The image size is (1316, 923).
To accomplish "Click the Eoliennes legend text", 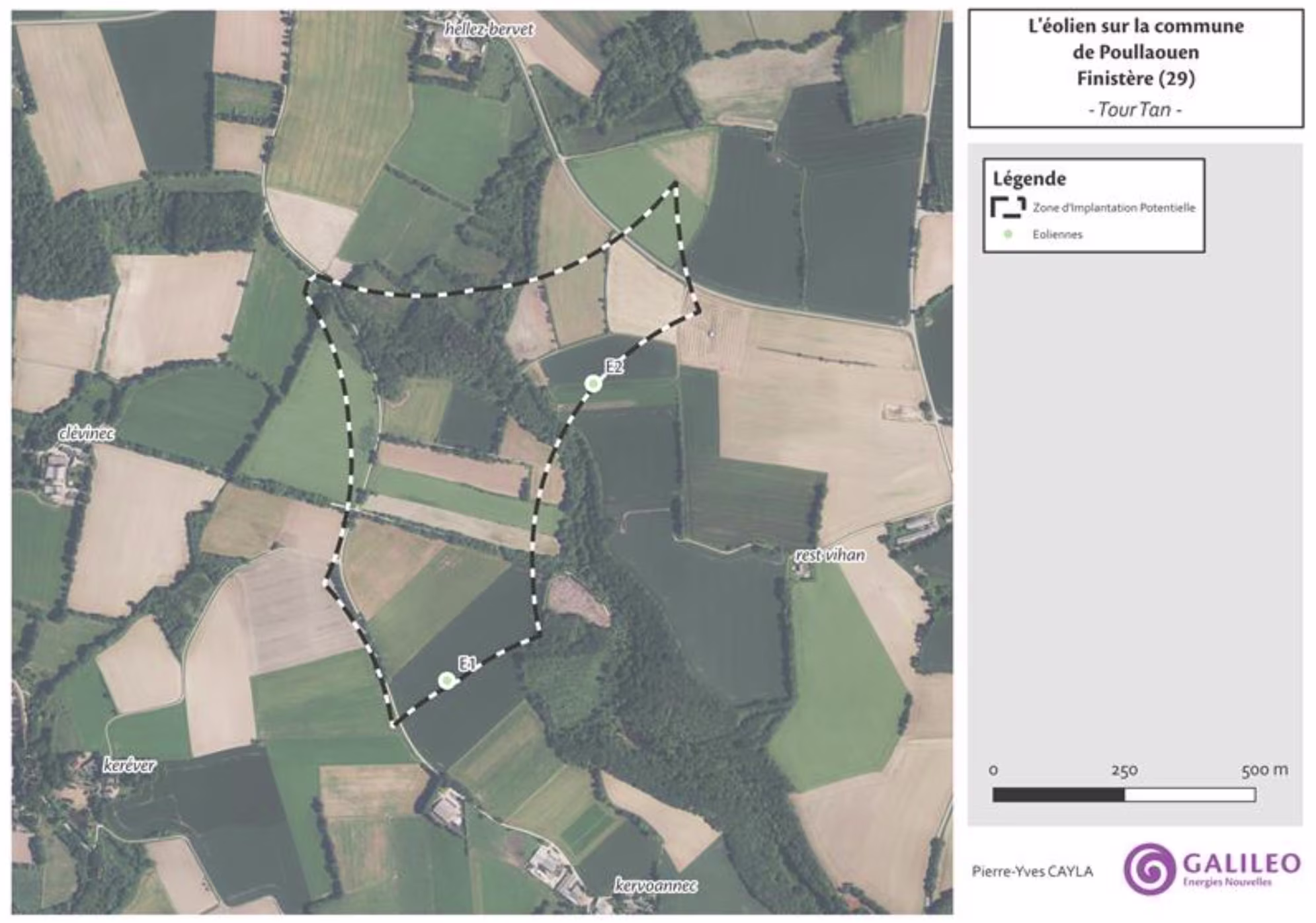I will [x=1057, y=234].
